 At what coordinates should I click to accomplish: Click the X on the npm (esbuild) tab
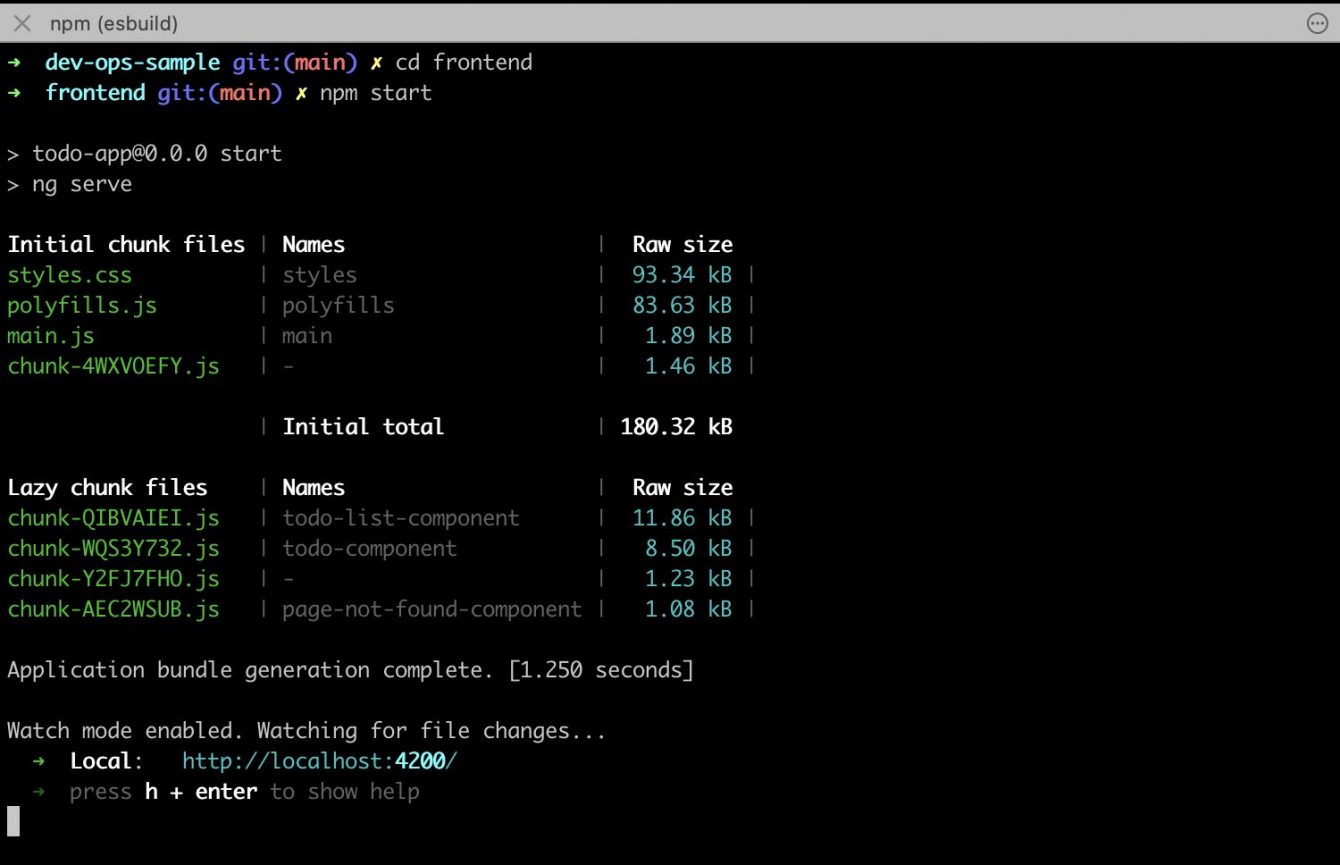coord(22,22)
